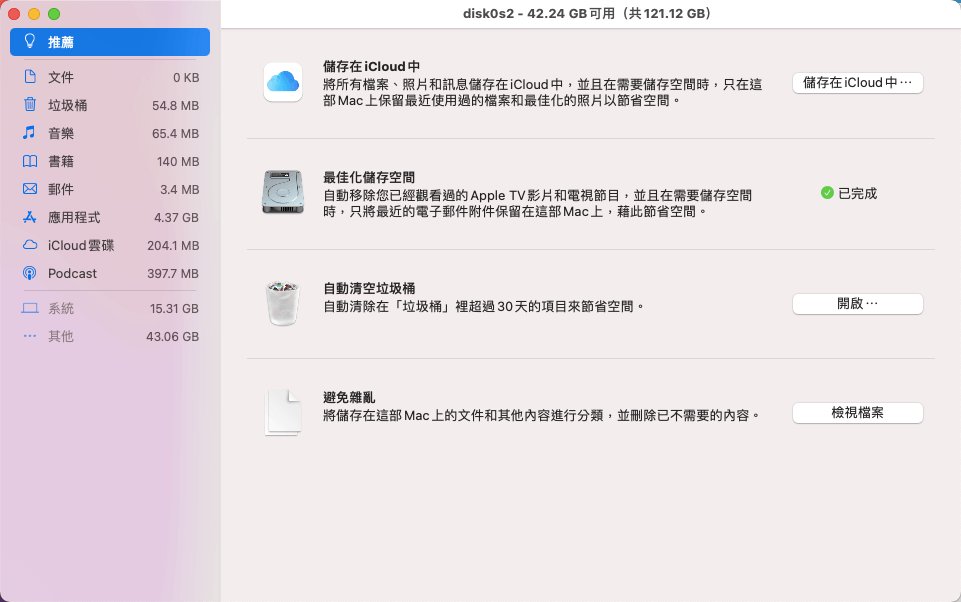
Task: Select 文件 category row label
Action: click(x=61, y=77)
